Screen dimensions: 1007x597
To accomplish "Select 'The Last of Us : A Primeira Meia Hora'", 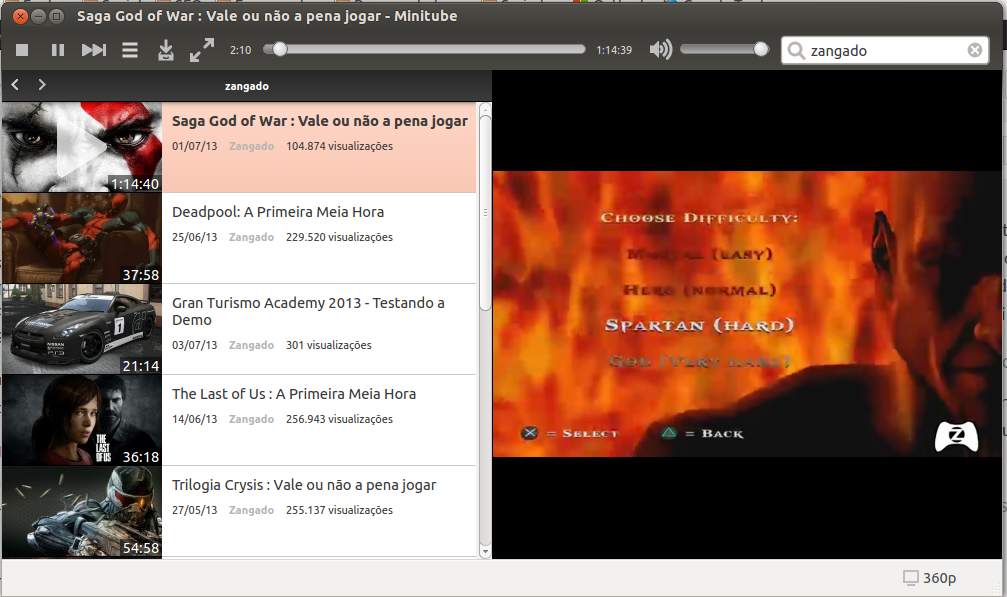I will (294, 394).
